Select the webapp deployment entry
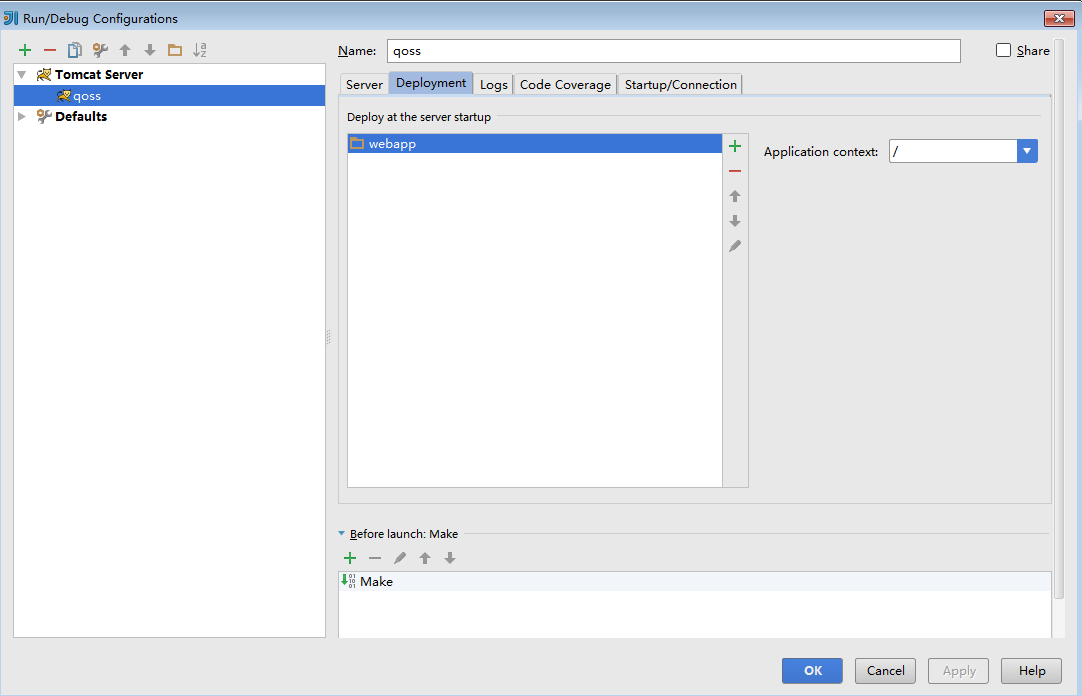The image size is (1082, 696). [x=535, y=143]
